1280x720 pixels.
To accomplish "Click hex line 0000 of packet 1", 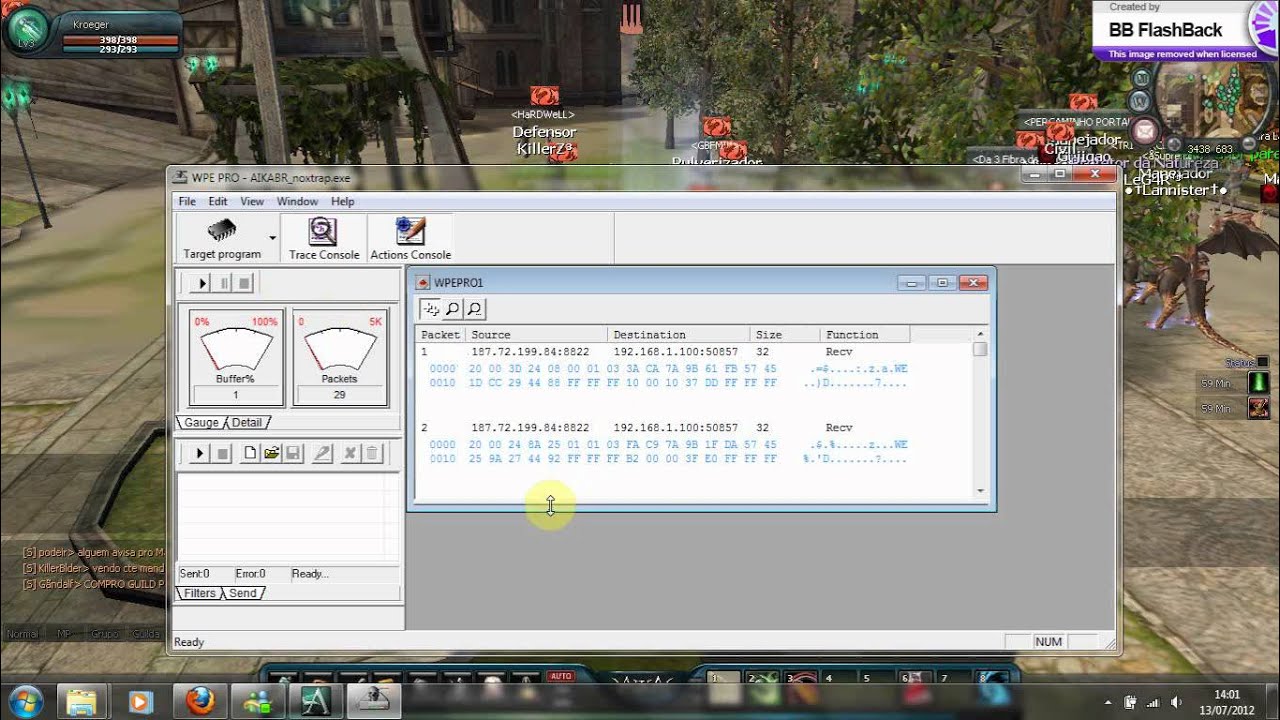I will [x=668, y=369].
